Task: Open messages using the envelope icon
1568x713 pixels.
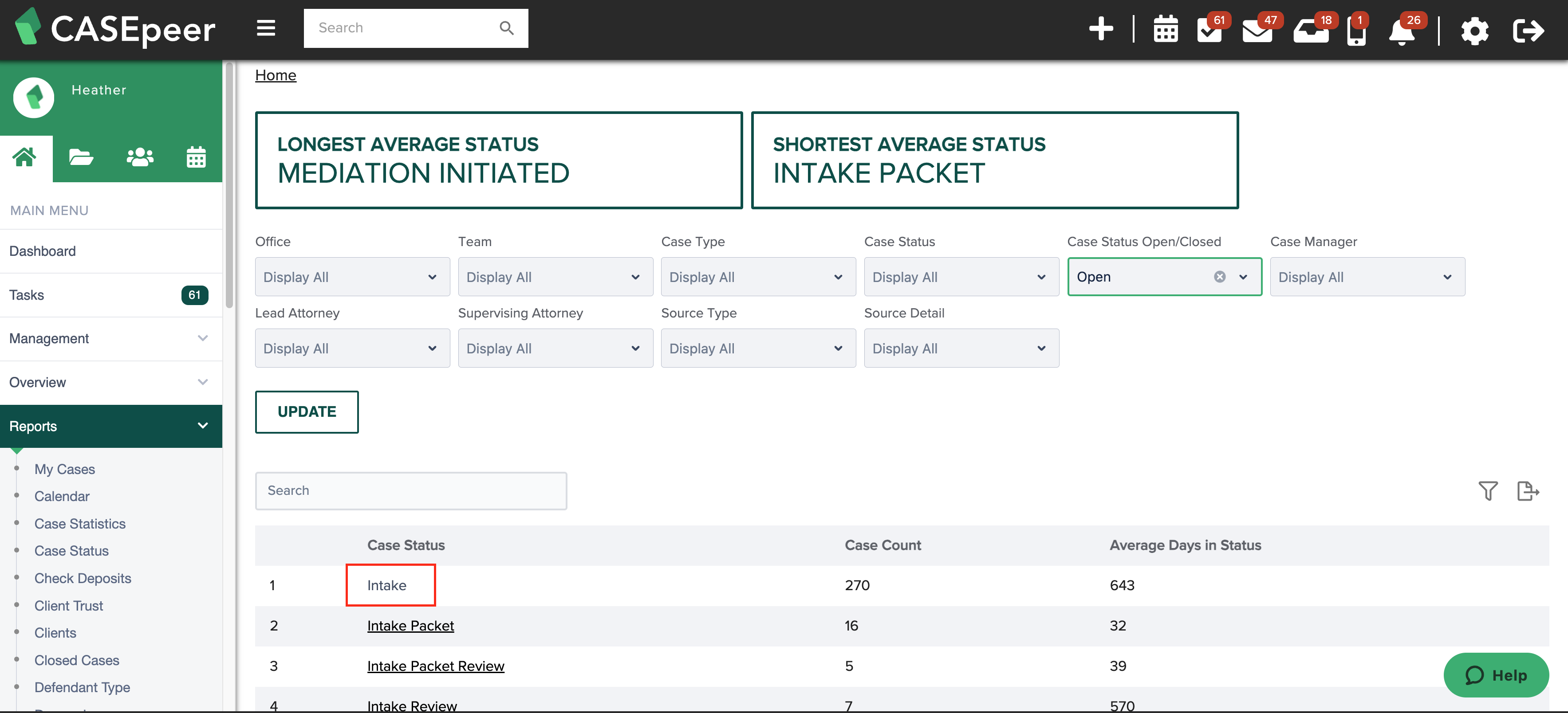Action: click(x=1258, y=31)
